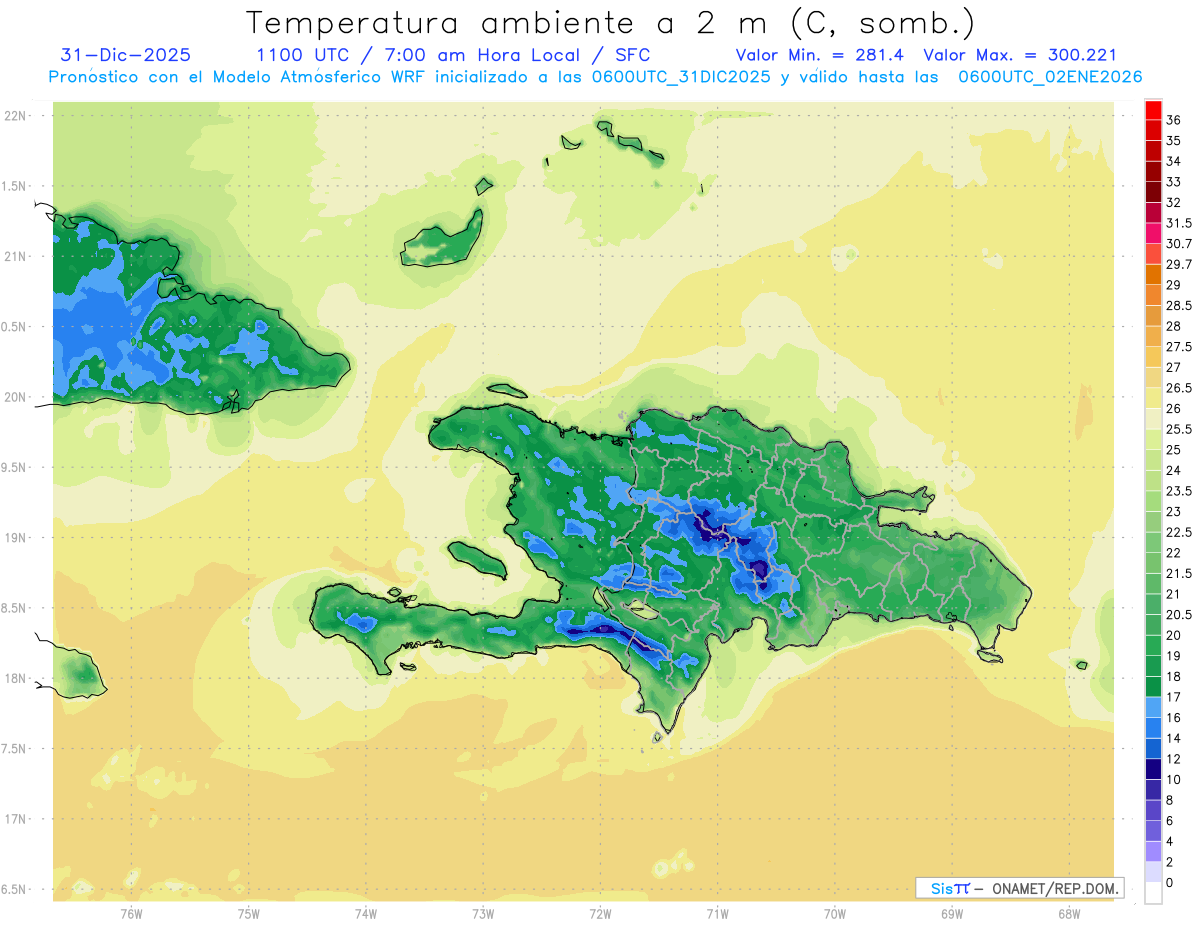Select the longitude axis label '68W'
1200x927 pixels.
click(x=1069, y=914)
